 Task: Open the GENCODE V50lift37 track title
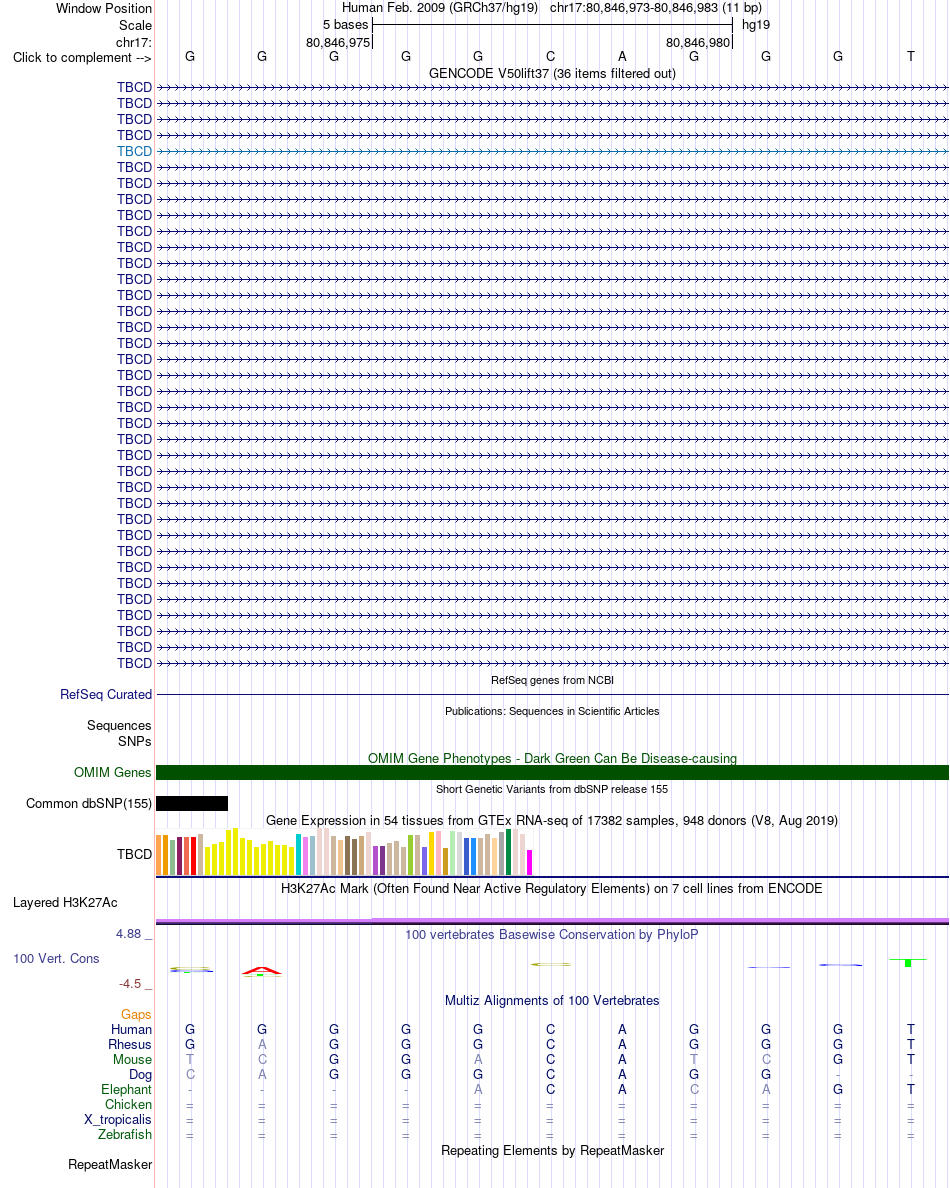(x=552, y=73)
